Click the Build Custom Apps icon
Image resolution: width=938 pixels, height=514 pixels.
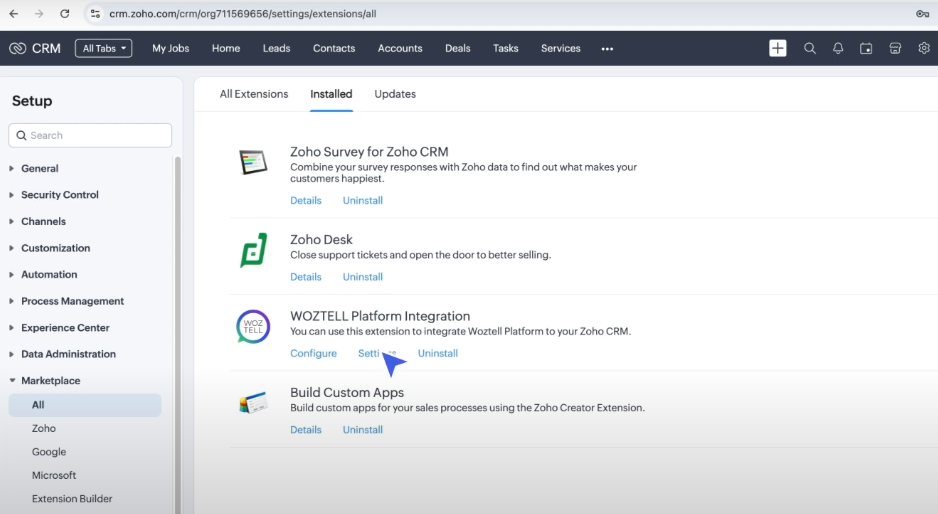pos(253,403)
